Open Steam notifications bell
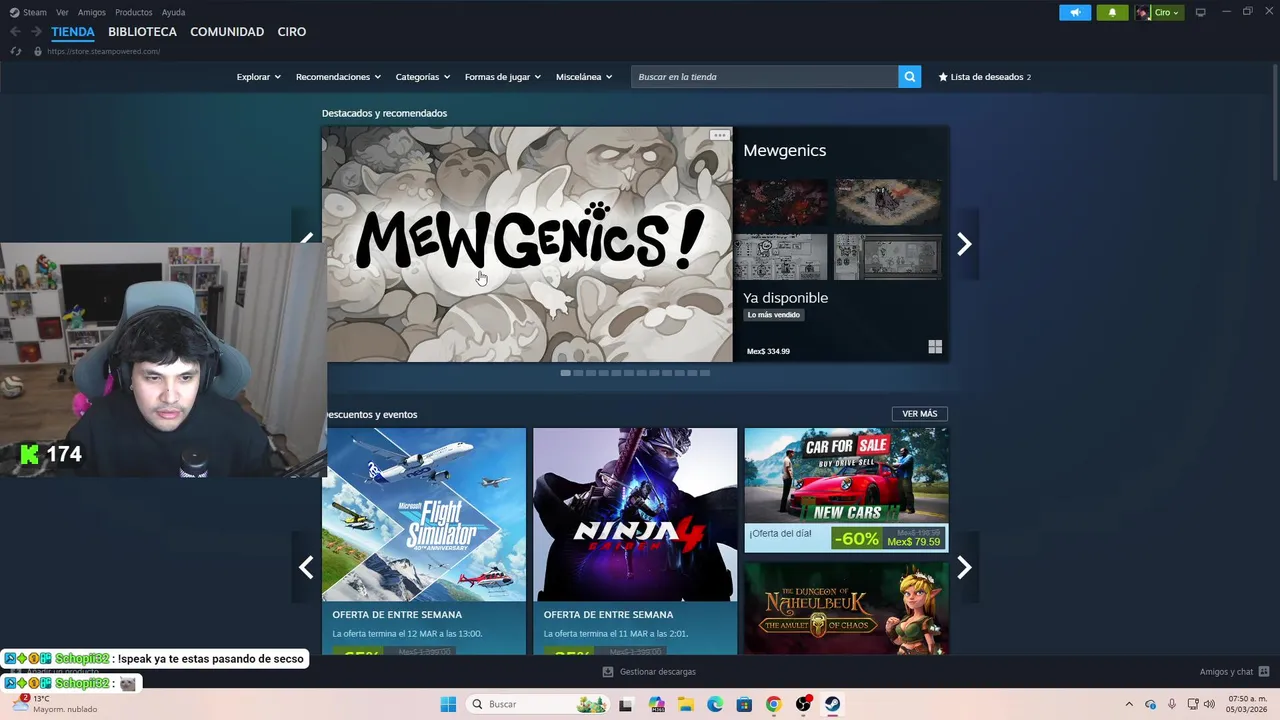1280x720 pixels. coord(1112,12)
